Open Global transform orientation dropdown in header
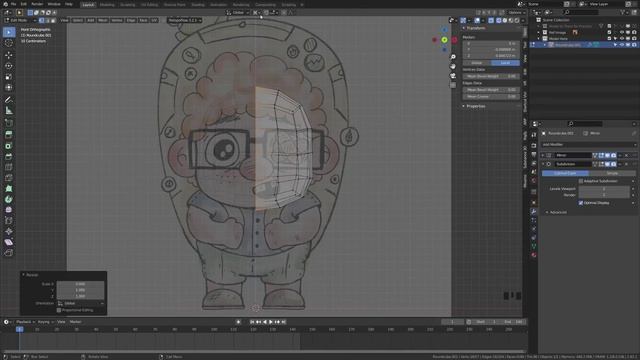Image resolution: width=640 pixels, height=360 pixels. [x=238, y=13]
